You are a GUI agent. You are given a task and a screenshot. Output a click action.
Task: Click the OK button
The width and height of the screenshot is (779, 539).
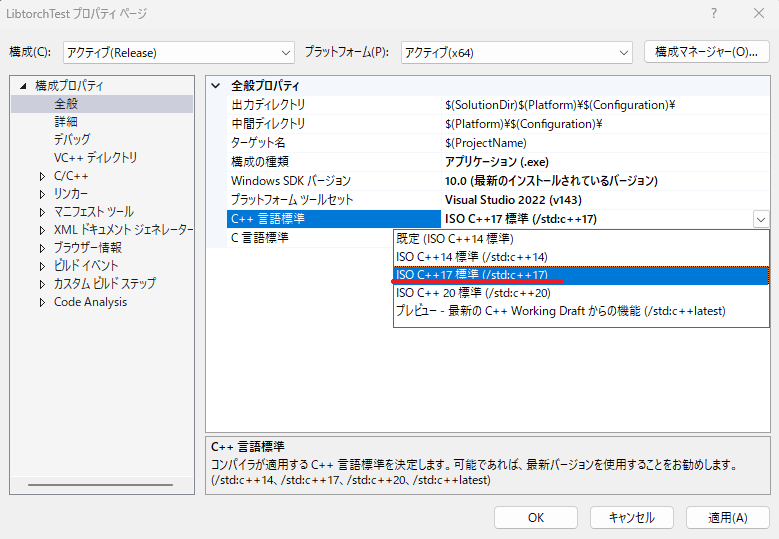tap(536, 517)
